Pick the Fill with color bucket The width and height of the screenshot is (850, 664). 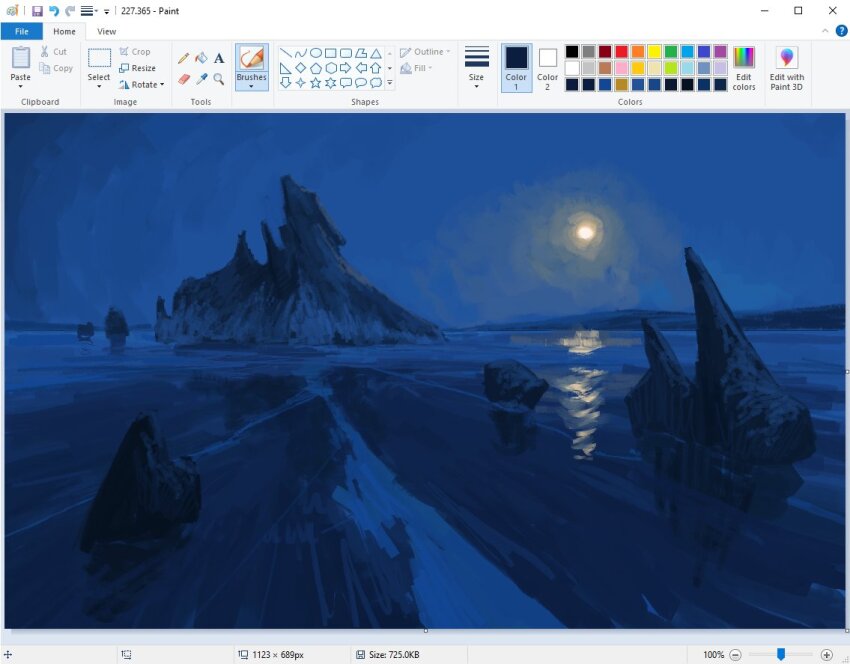[201, 58]
